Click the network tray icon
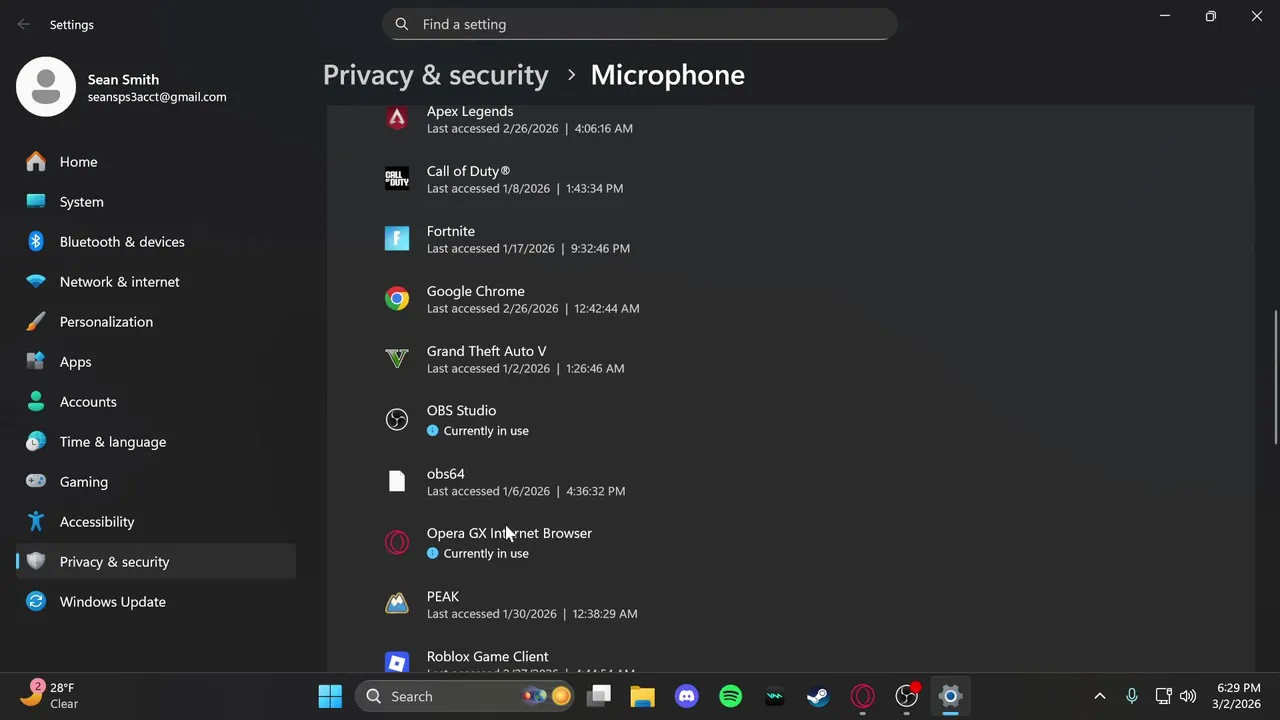Viewport: 1280px width, 720px height. pos(1163,696)
